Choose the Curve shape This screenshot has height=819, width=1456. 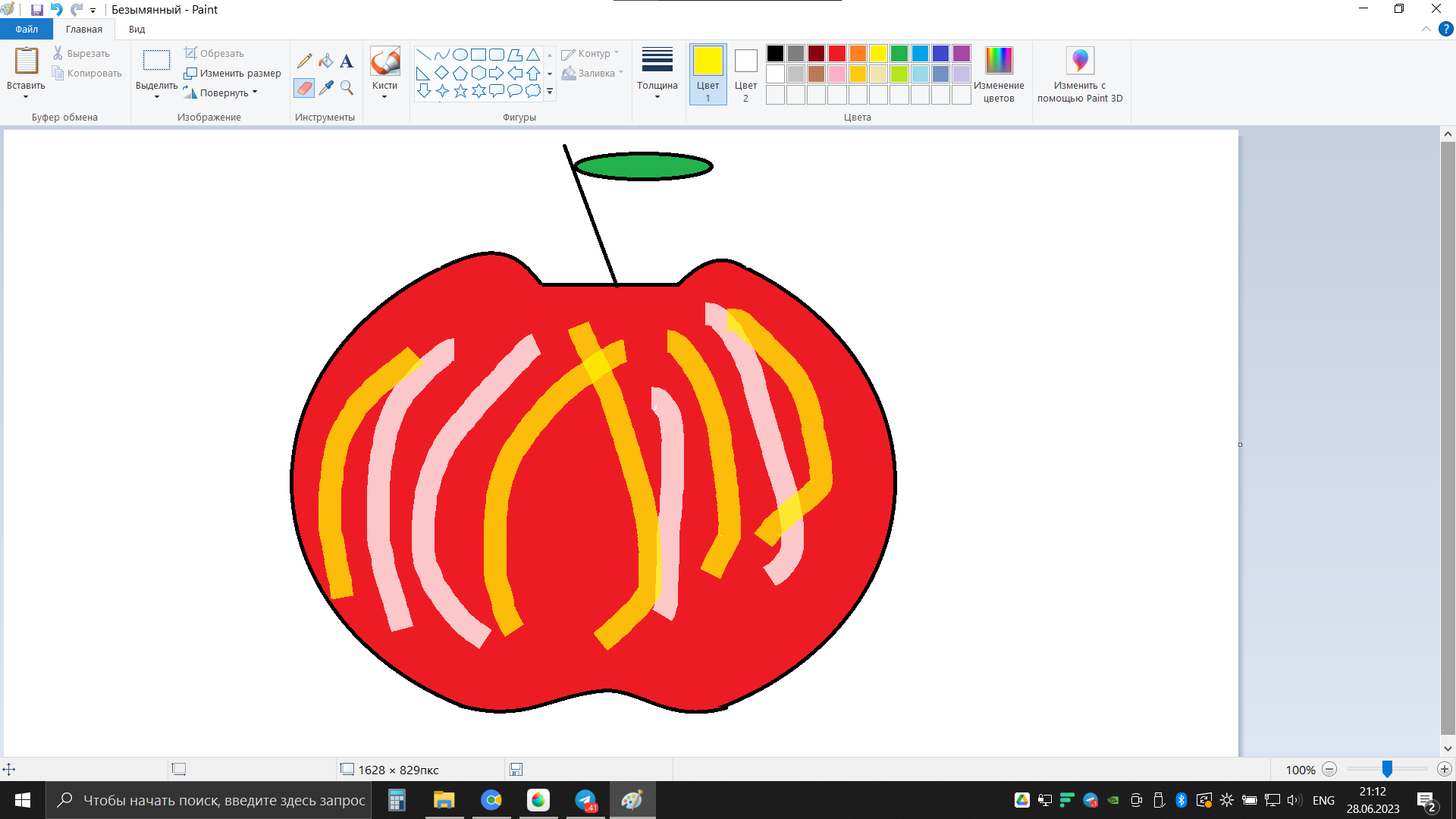(442, 55)
